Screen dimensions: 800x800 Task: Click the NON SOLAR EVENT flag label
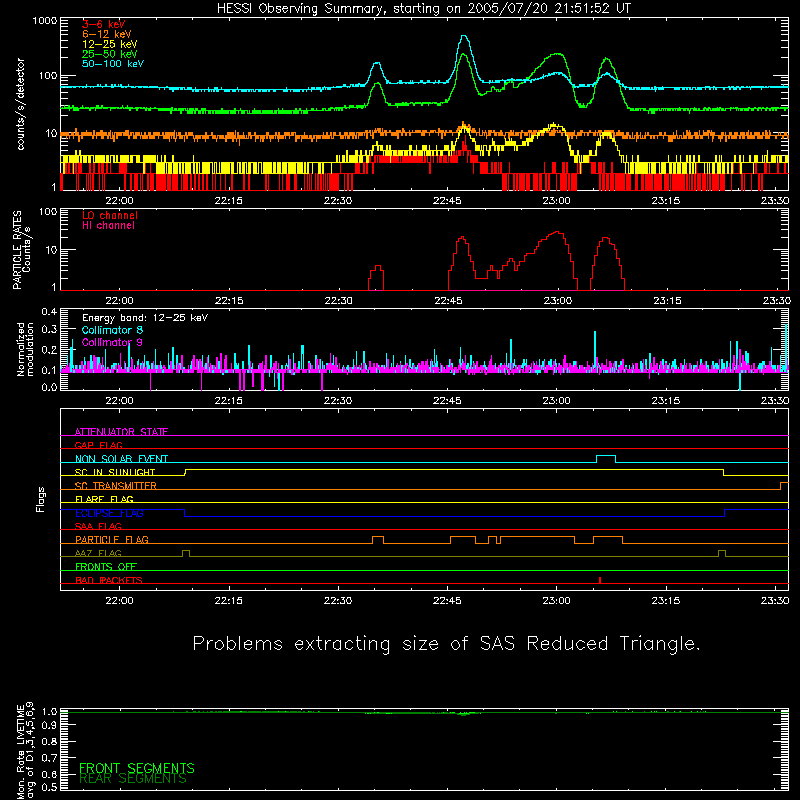(121, 459)
